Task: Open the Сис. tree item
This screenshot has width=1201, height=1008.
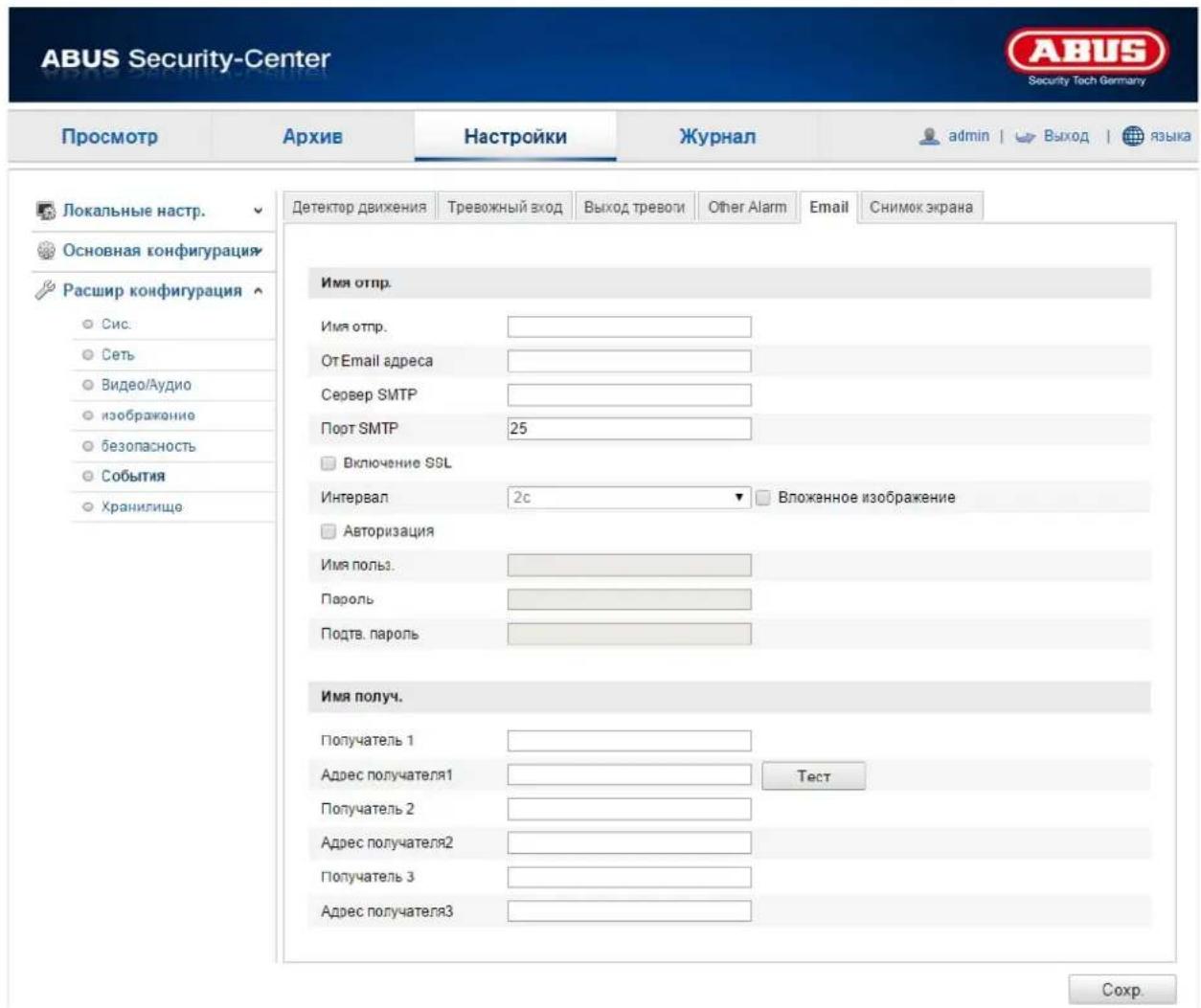Action: pos(116,325)
